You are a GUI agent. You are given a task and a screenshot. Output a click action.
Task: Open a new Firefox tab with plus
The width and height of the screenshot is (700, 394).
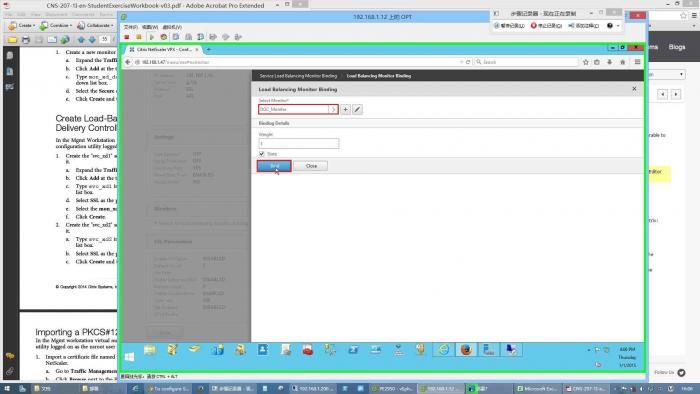[x=208, y=50]
